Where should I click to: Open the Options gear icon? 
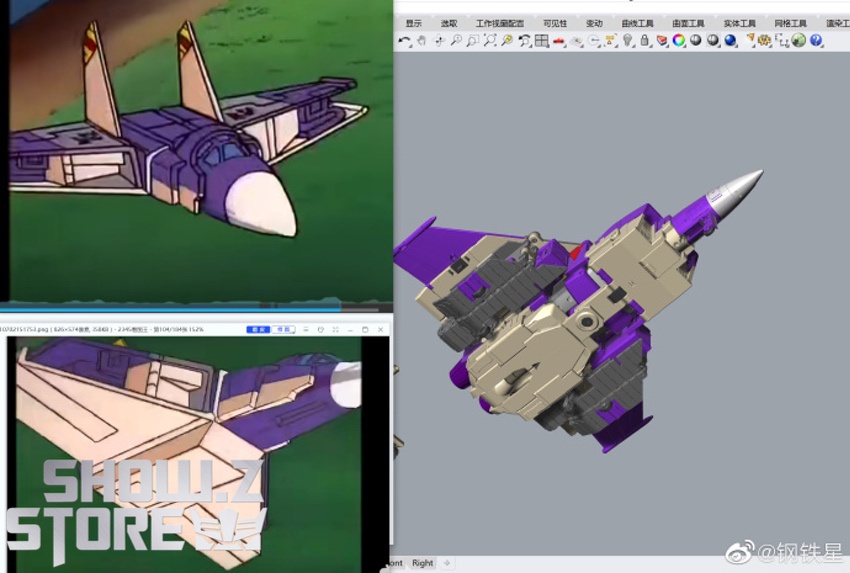[764, 40]
